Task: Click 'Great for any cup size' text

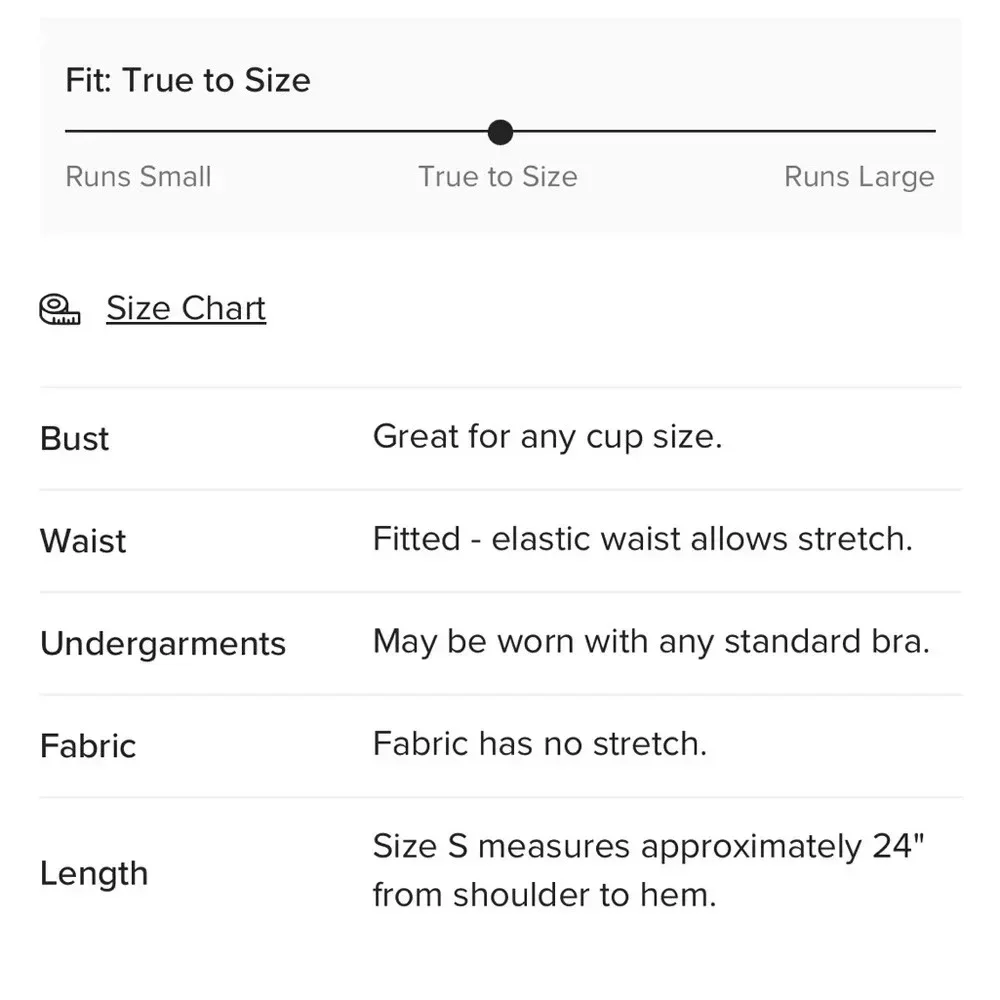Action: (x=547, y=437)
